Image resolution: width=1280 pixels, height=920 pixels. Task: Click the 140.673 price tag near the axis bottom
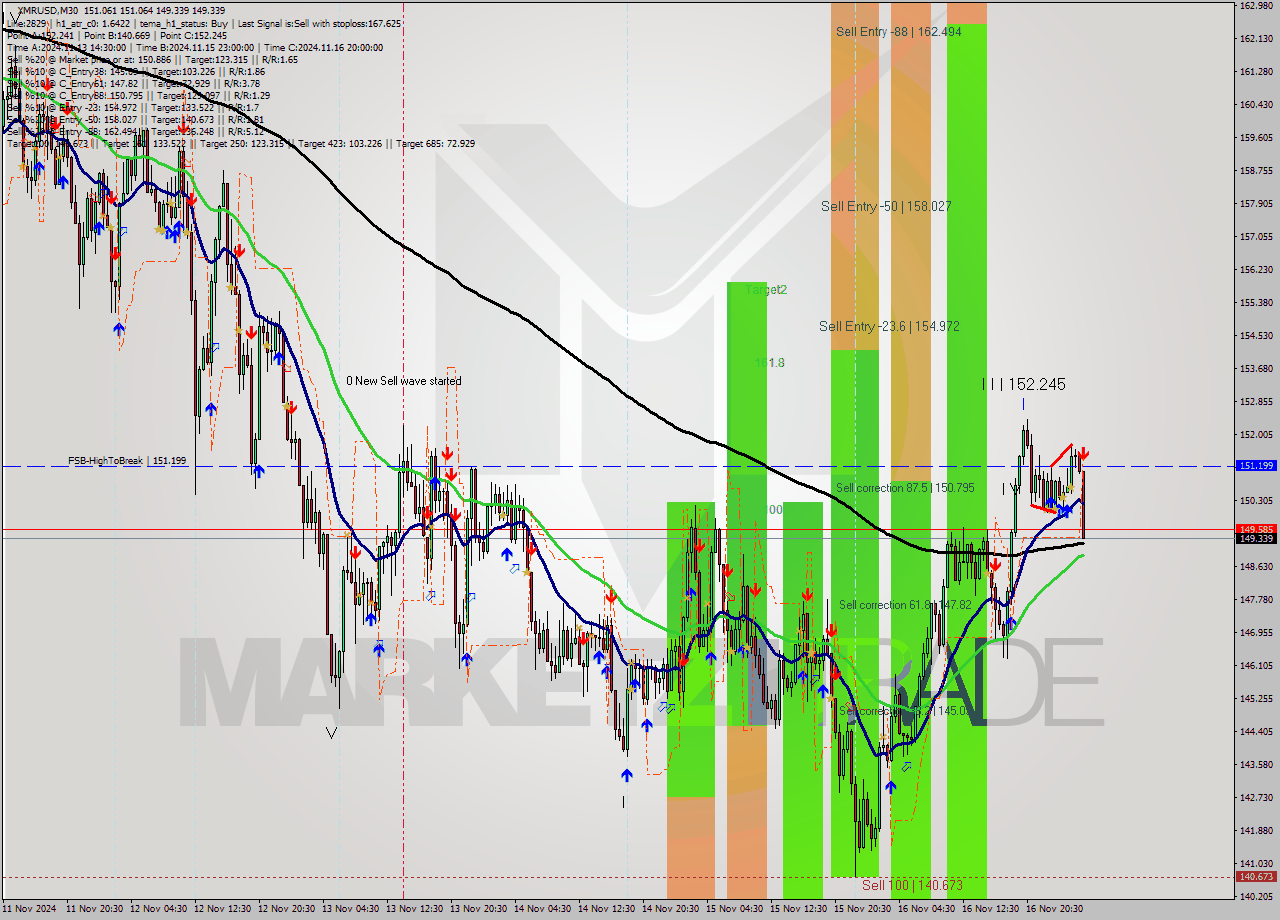(1256, 876)
